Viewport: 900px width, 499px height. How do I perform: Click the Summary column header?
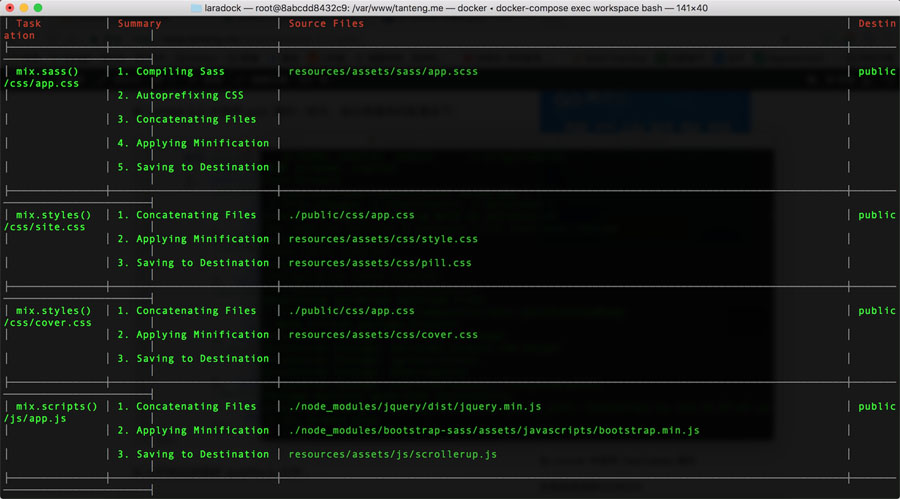pyautogui.click(x=139, y=23)
